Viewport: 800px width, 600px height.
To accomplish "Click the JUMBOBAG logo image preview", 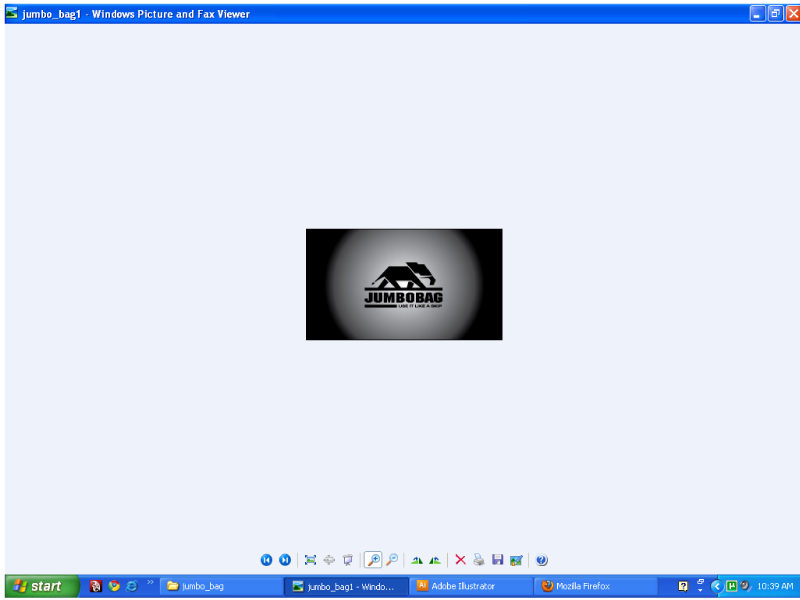I will point(404,284).
